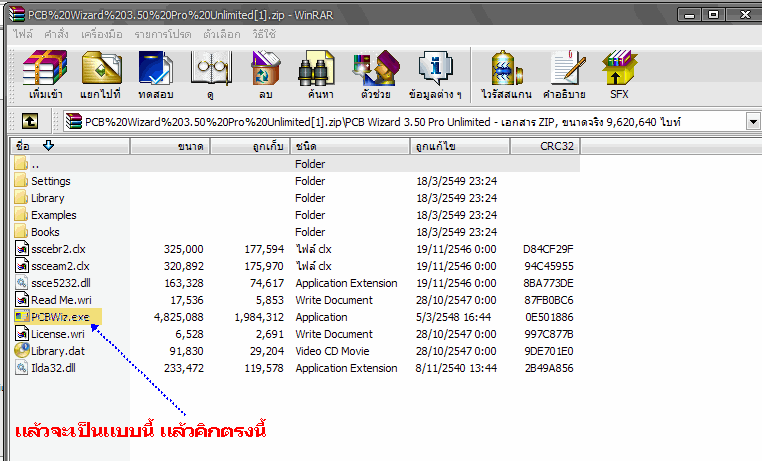Click the Examples folder icon
Viewport: 762px width, 461px height.
(x=21, y=215)
